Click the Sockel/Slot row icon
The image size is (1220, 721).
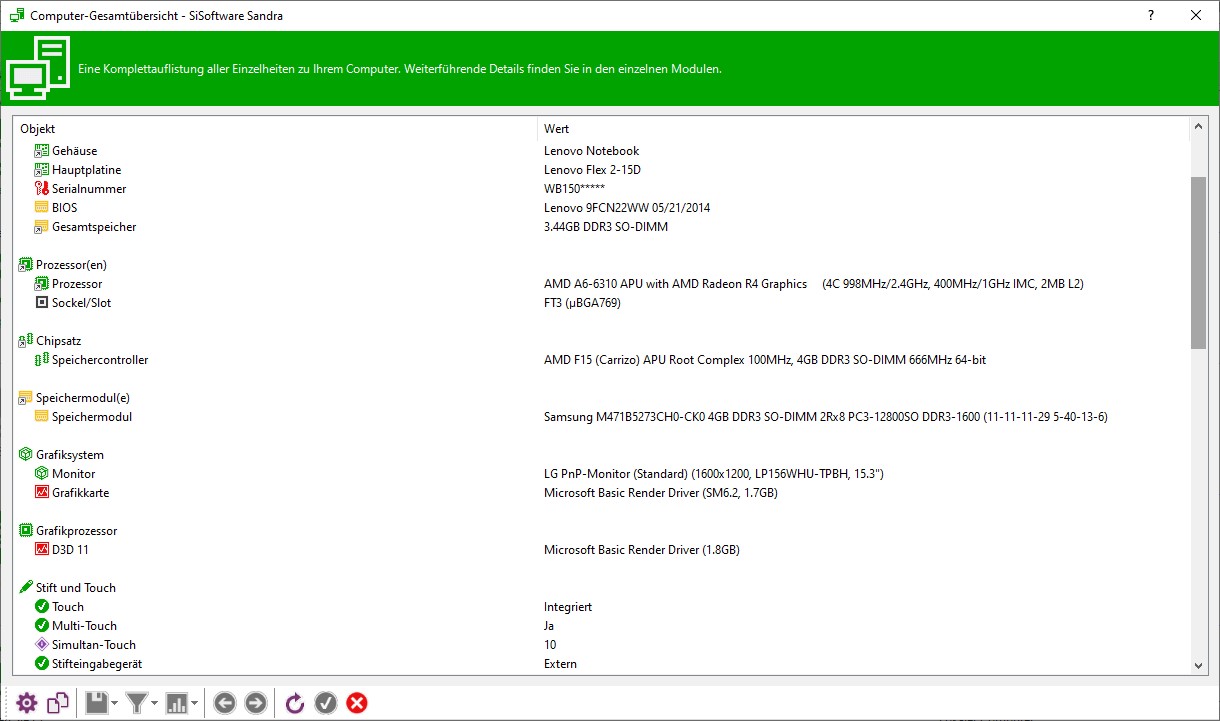tap(41, 303)
